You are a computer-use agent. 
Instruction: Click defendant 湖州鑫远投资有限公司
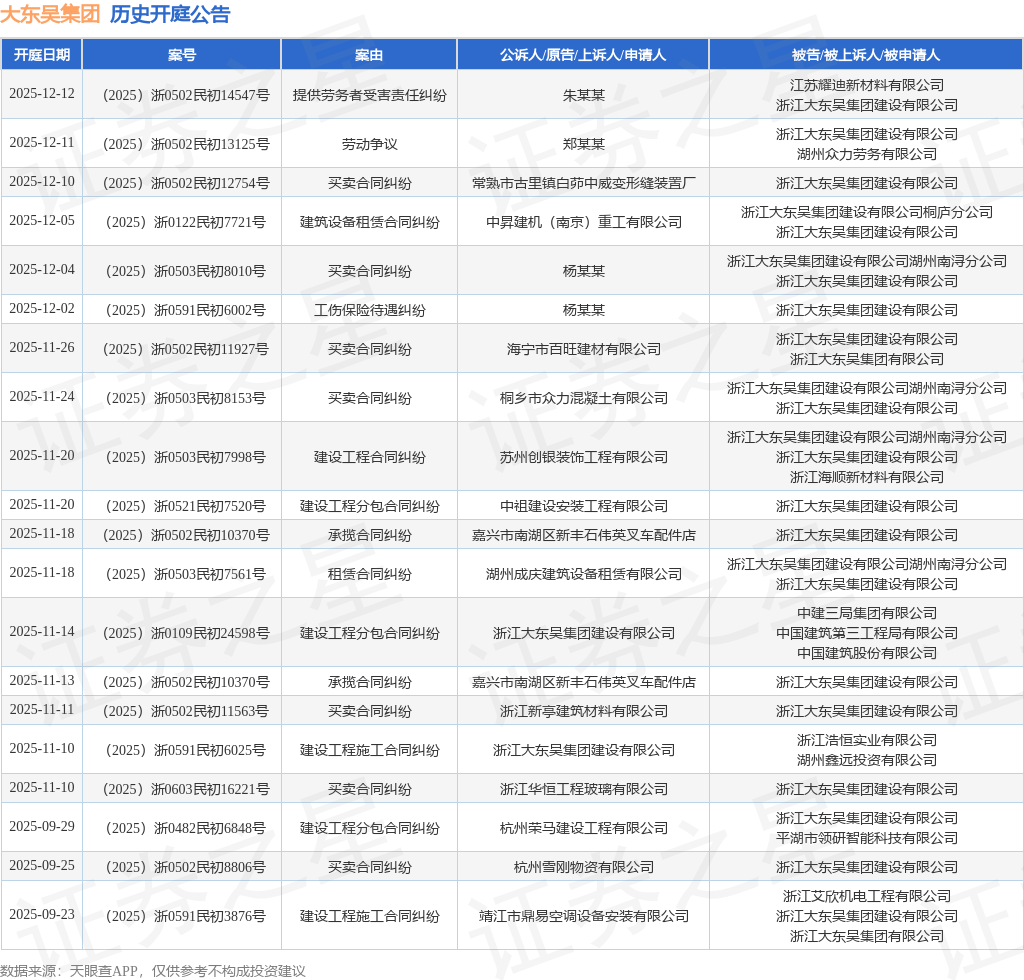click(x=866, y=760)
